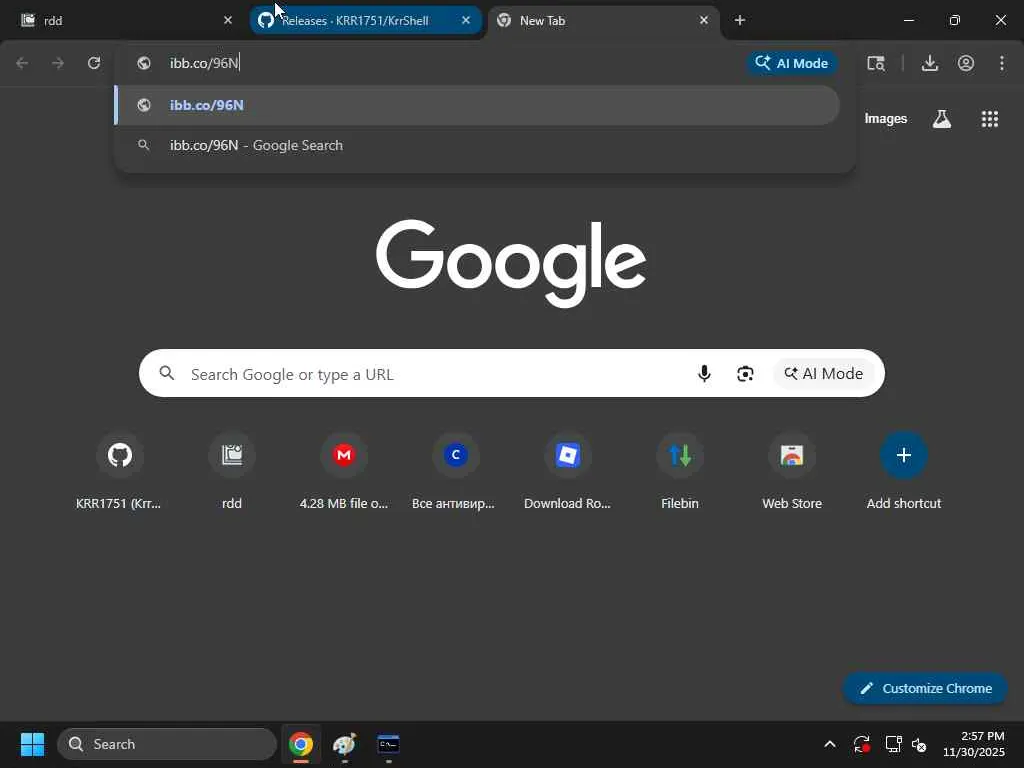Open the Web Store shortcut
Viewport: 1024px width, 768px height.
pos(792,472)
